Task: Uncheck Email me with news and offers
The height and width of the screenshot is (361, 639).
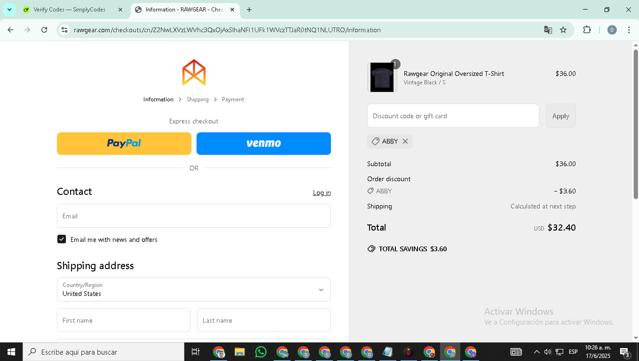Action: (x=62, y=239)
